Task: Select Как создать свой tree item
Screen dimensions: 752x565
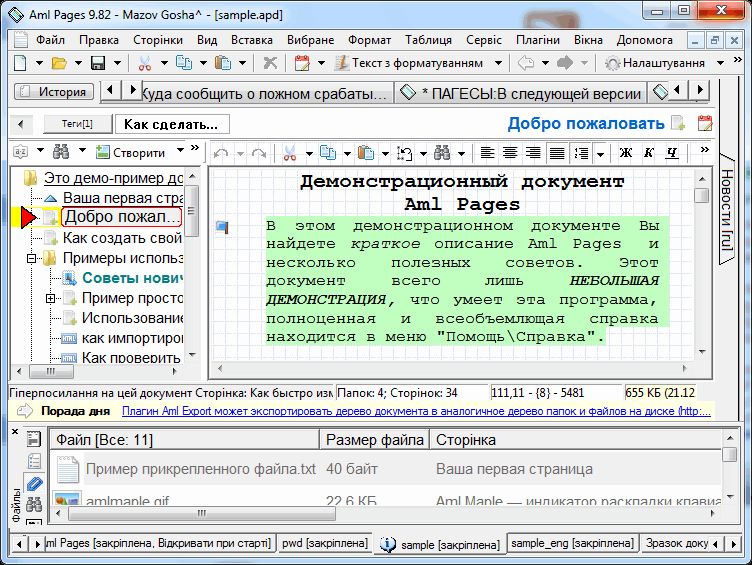Action: [x=123, y=238]
